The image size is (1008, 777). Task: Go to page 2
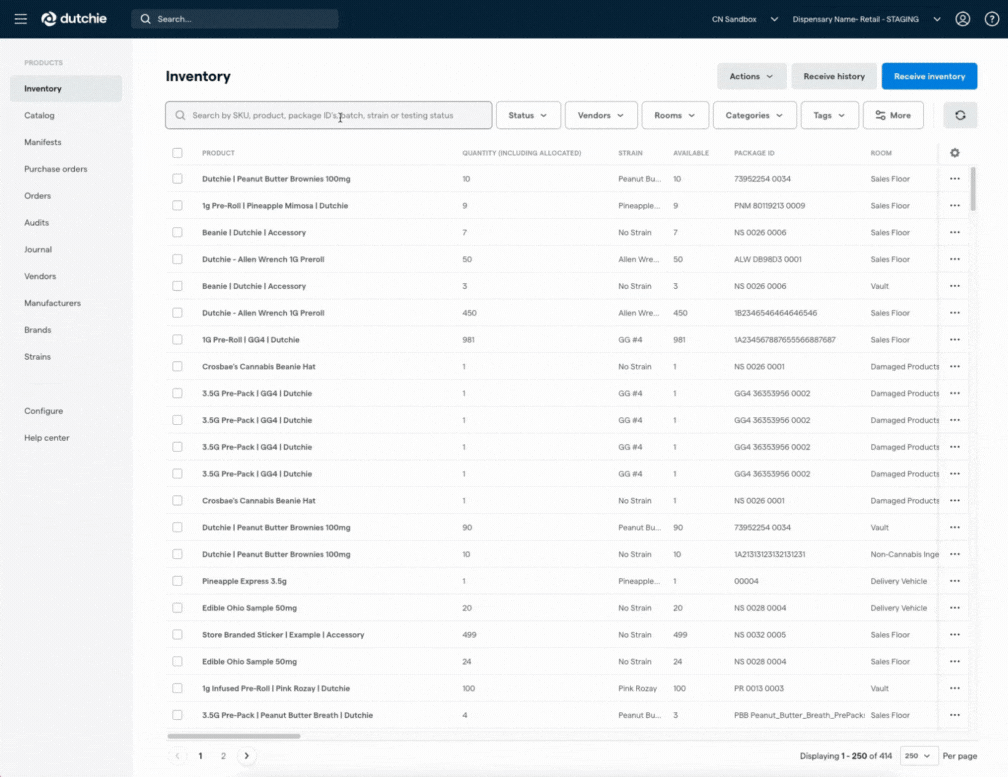(x=224, y=756)
